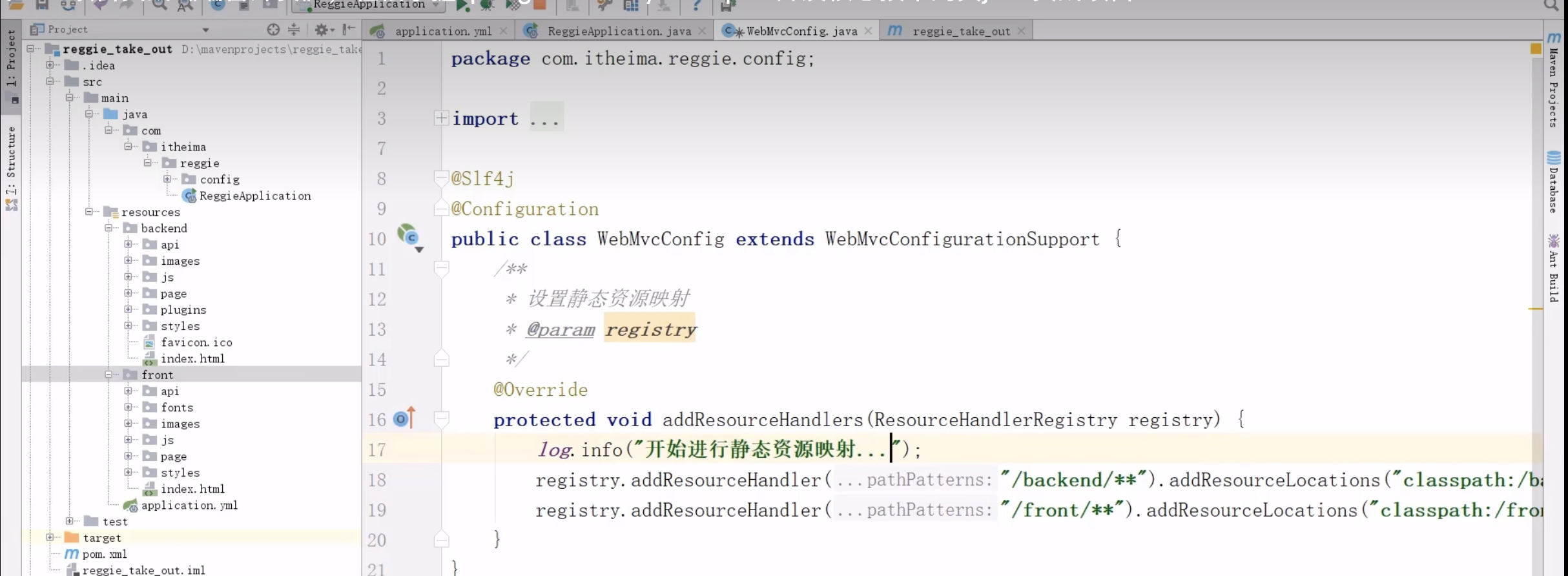Click the @Configuration annotation on line 9
Image resolution: width=1568 pixels, height=576 pixels.
[525, 209]
